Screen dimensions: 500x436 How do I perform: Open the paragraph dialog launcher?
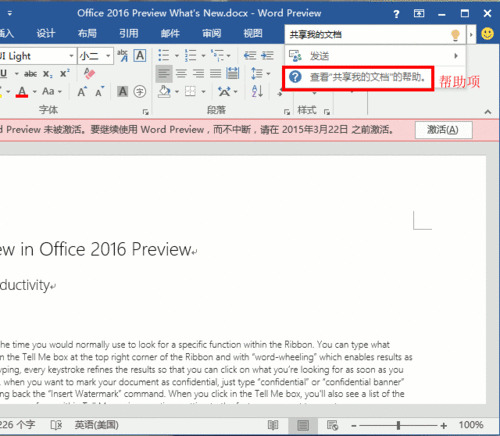(287, 112)
